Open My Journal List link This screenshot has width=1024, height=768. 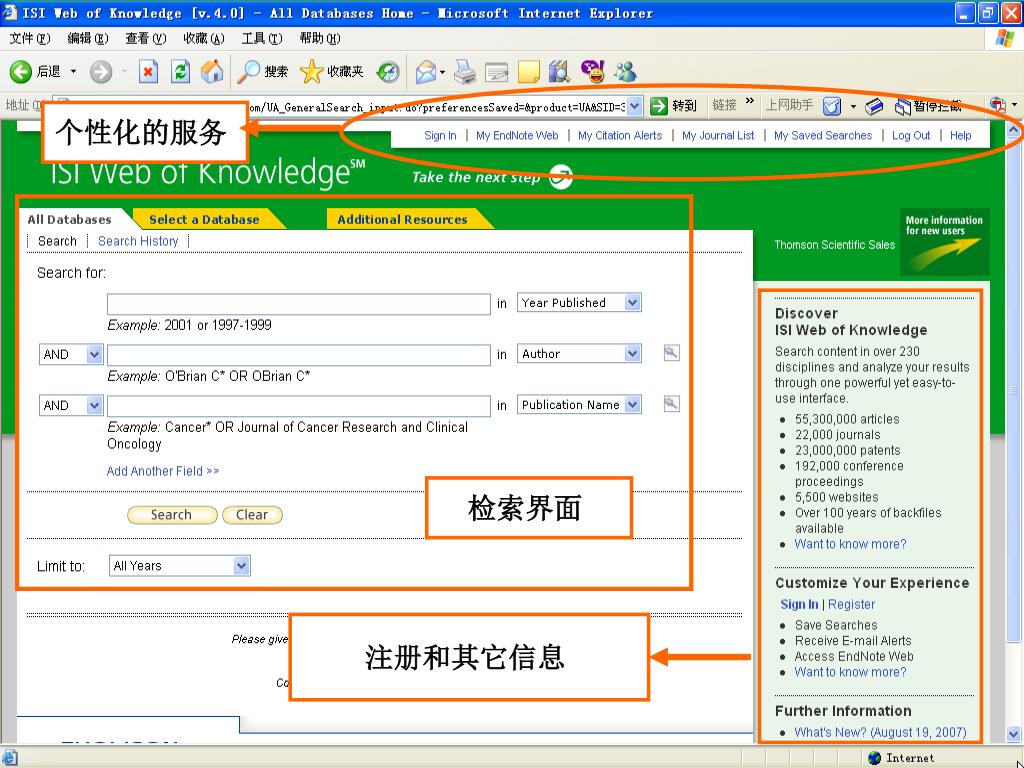[x=718, y=135]
